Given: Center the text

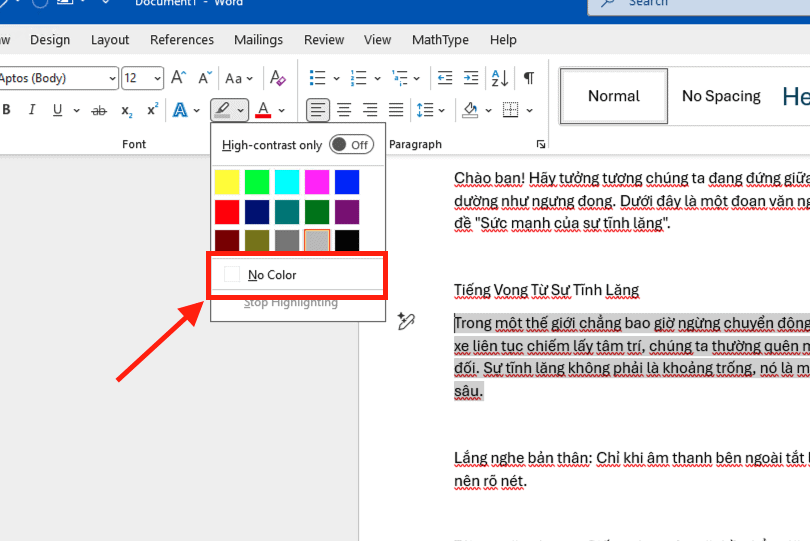Looking at the screenshot, I should (344, 110).
